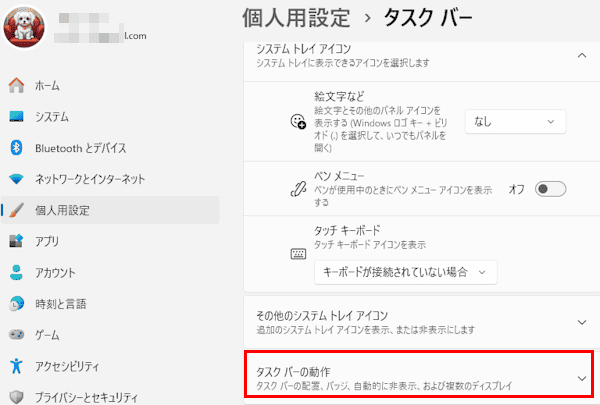Click the 絵文字など setting label
This screenshot has width=600, height=405.
point(339,96)
